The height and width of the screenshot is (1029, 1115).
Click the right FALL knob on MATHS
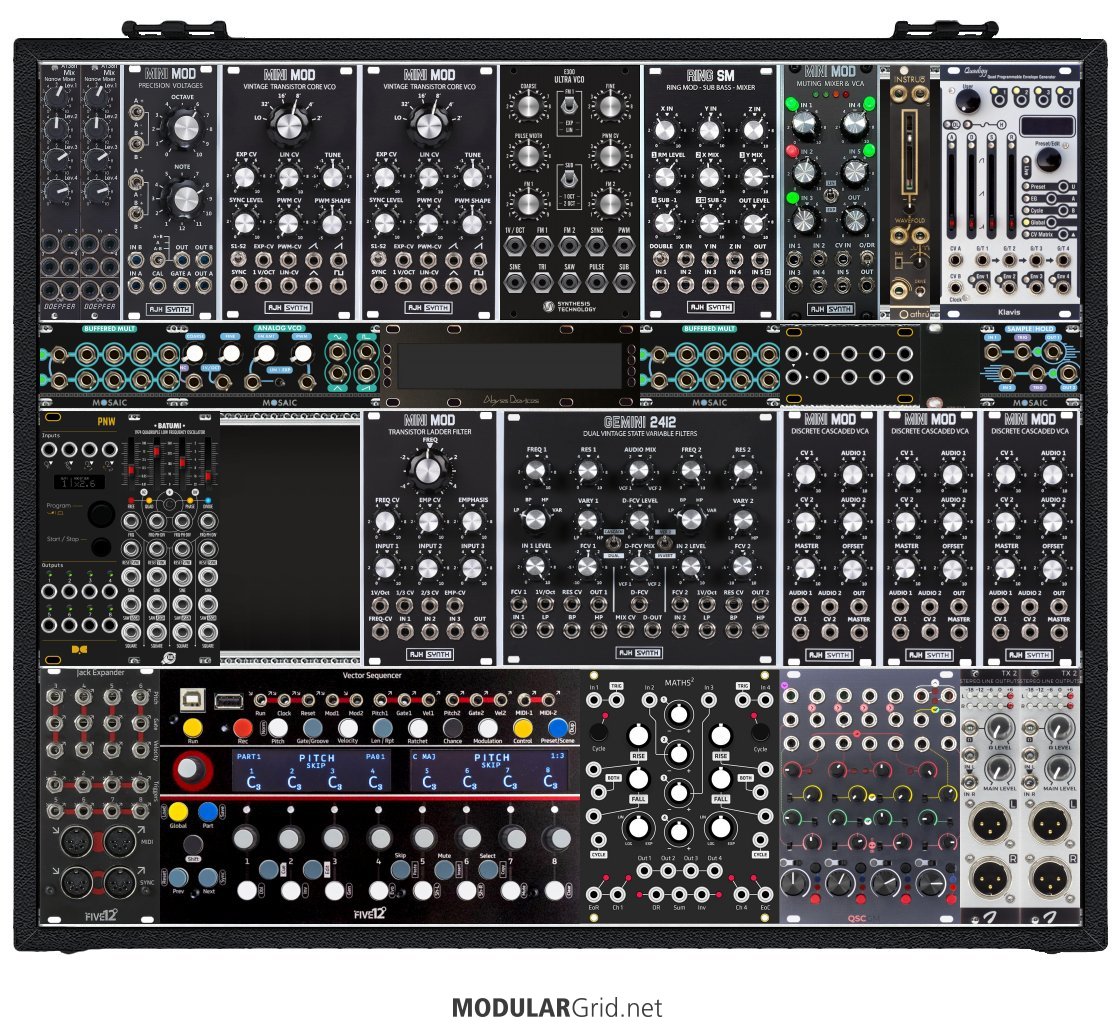click(x=720, y=779)
